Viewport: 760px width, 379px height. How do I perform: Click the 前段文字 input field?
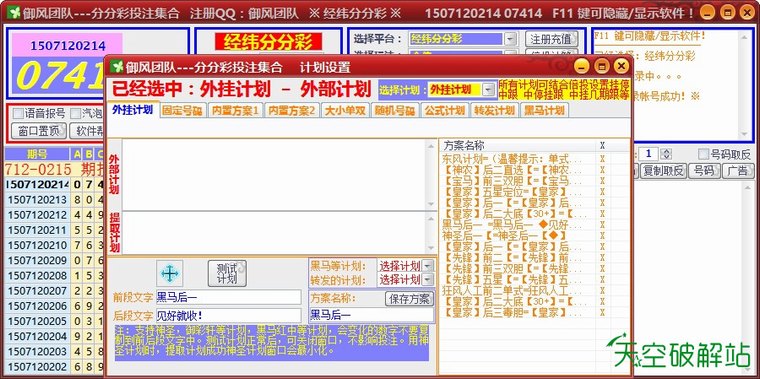pyautogui.click(x=228, y=298)
